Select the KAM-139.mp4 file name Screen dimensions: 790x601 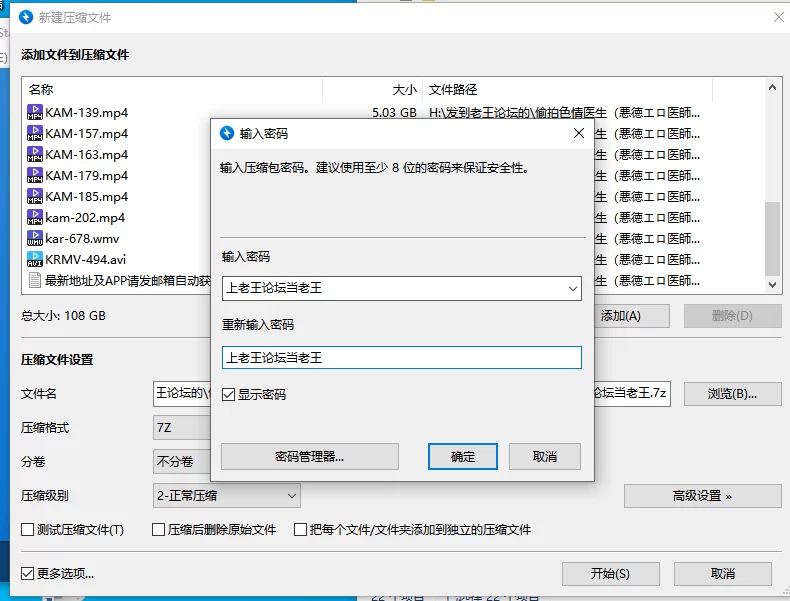[86, 112]
